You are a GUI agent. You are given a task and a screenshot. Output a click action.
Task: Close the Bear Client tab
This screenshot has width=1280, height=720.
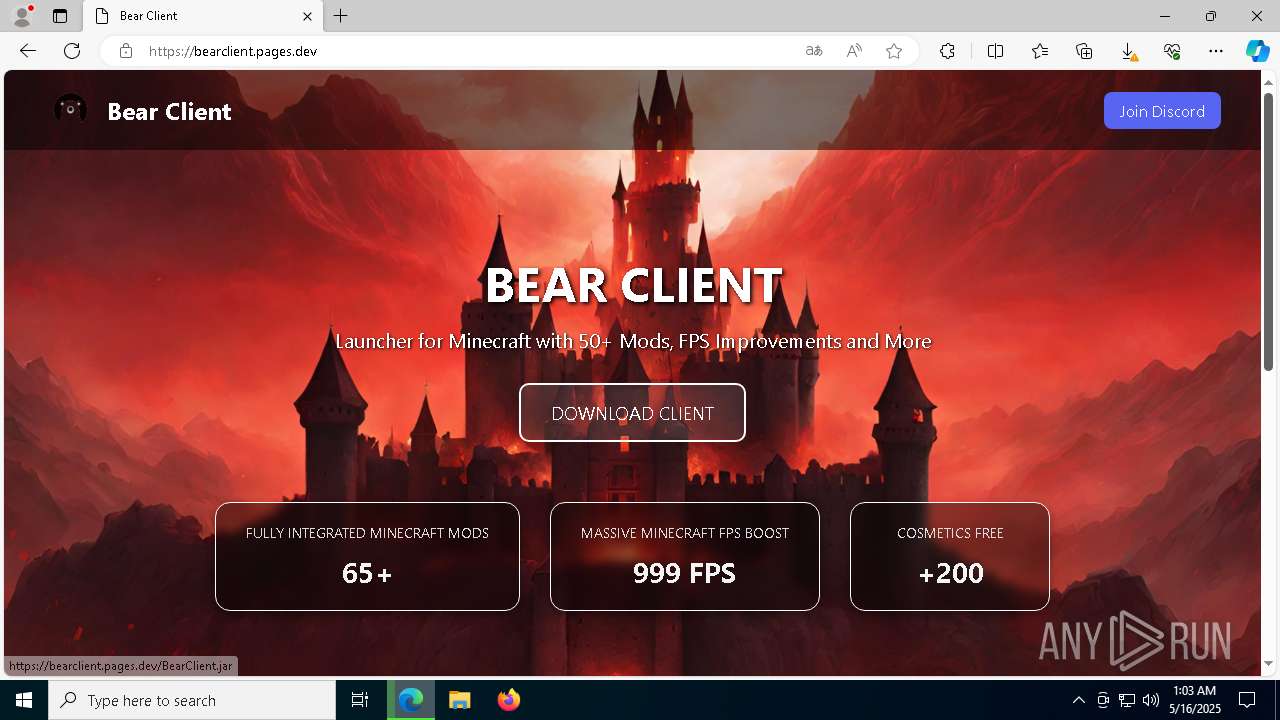pos(308,16)
